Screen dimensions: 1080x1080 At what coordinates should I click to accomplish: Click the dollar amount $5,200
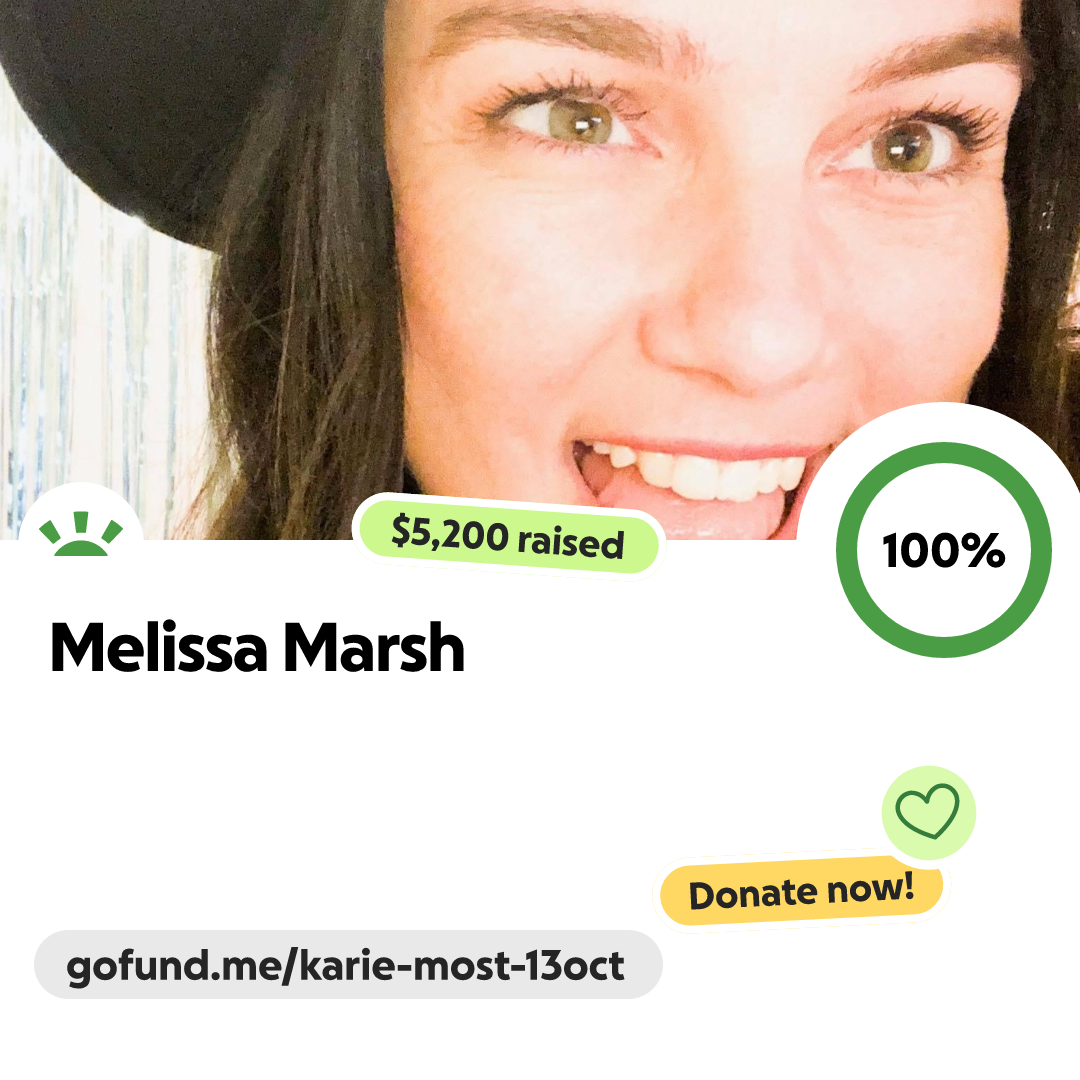[x=449, y=534]
